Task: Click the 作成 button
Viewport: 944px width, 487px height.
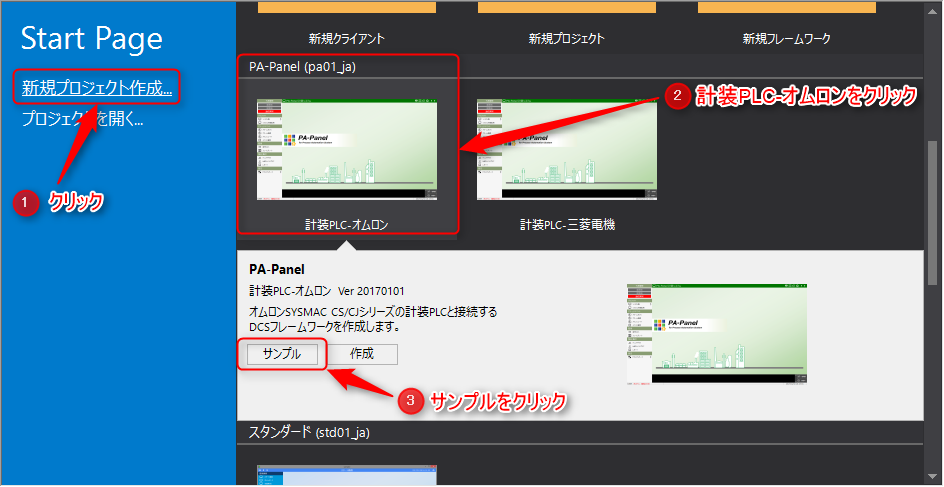Action: (362, 354)
